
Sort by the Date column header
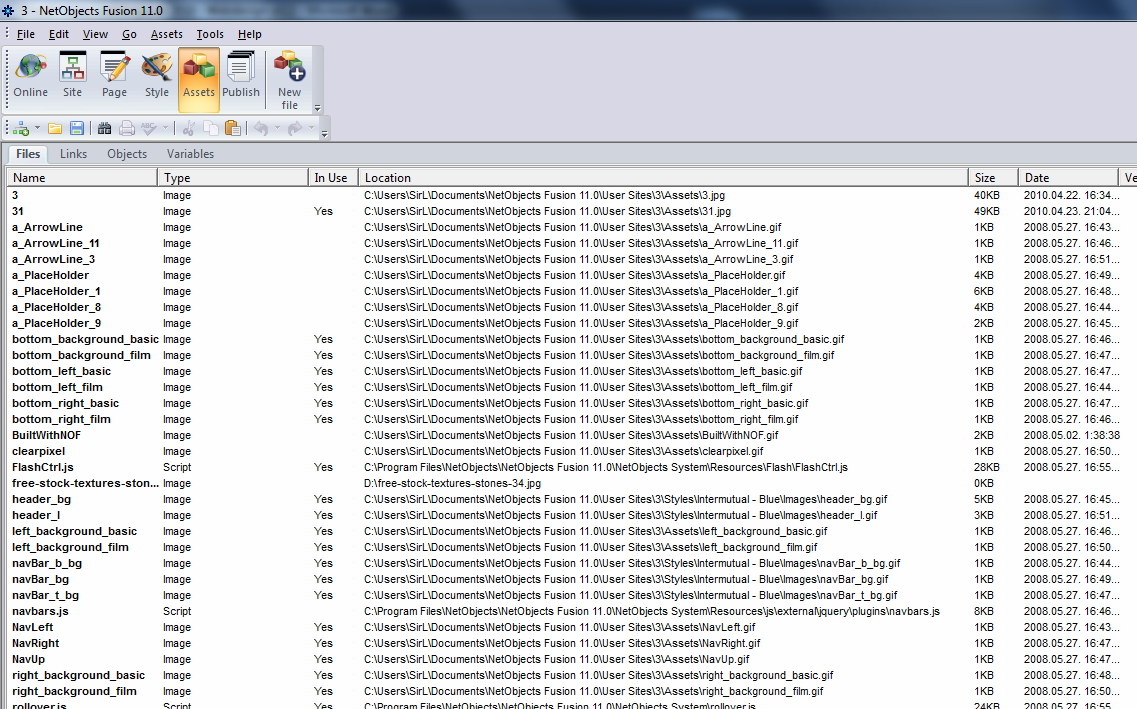click(x=1068, y=178)
